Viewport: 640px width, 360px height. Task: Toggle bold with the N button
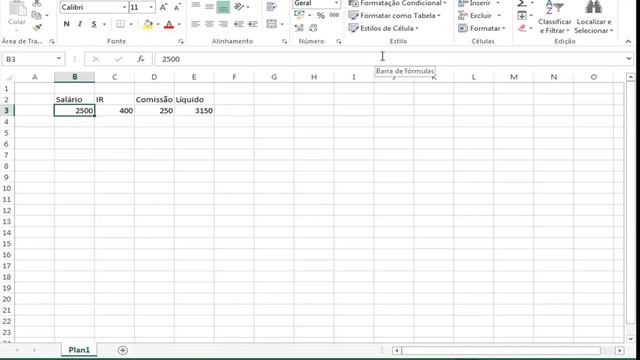(67, 24)
